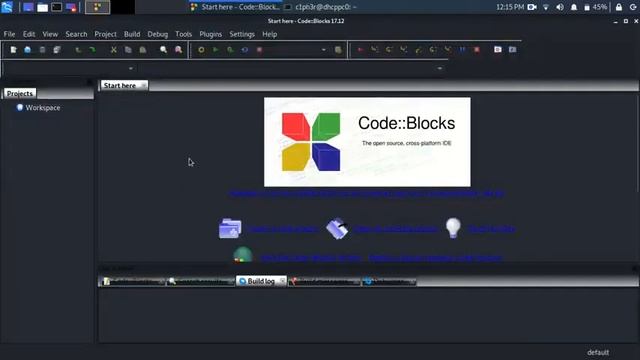Image resolution: width=640 pixels, height=360 pixels.
Task: Click the Open an existing project icon
Action: click(337, 229)
